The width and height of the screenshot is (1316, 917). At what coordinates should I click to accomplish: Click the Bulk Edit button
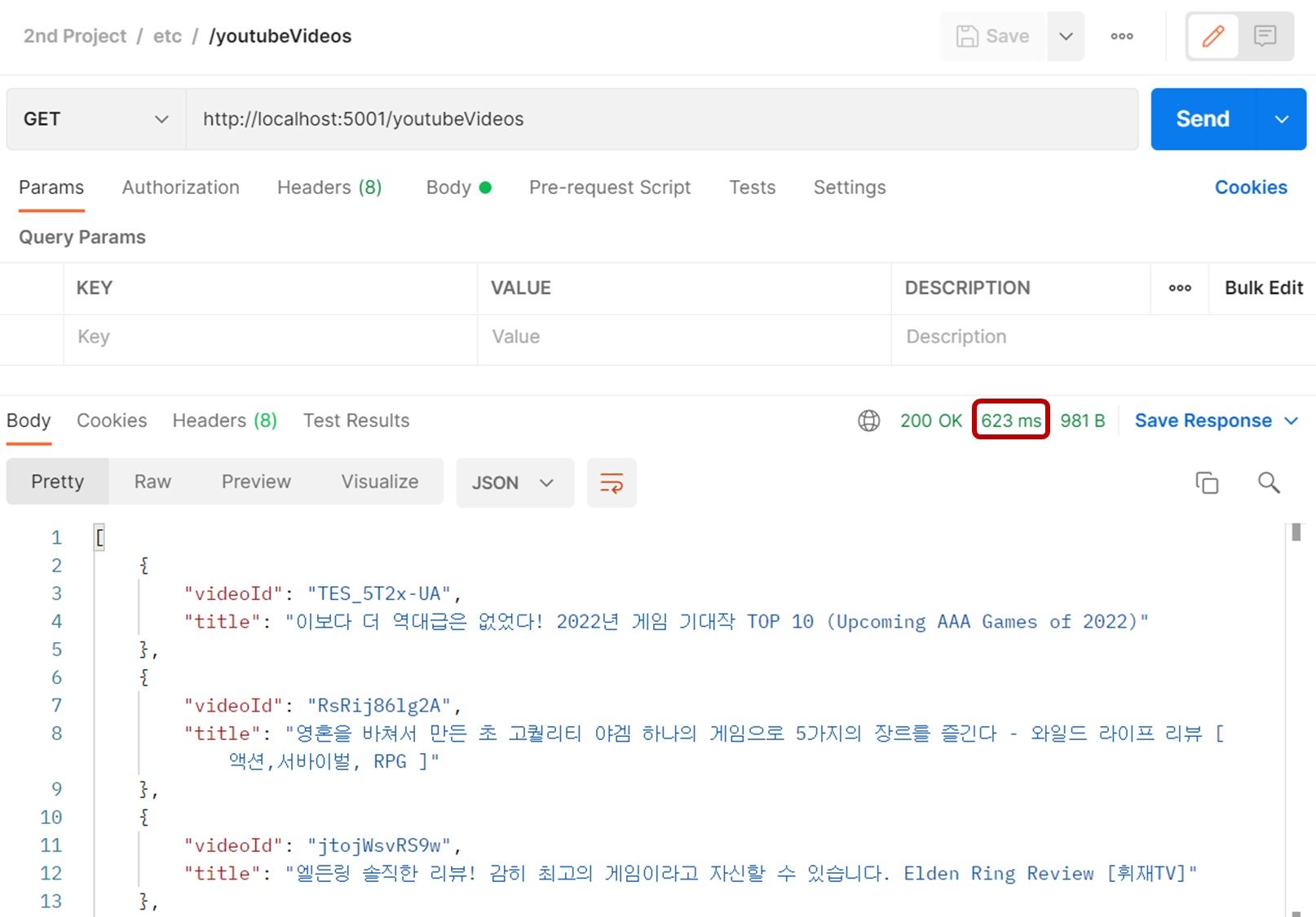pyautogui.click(x=1264, y=288)
